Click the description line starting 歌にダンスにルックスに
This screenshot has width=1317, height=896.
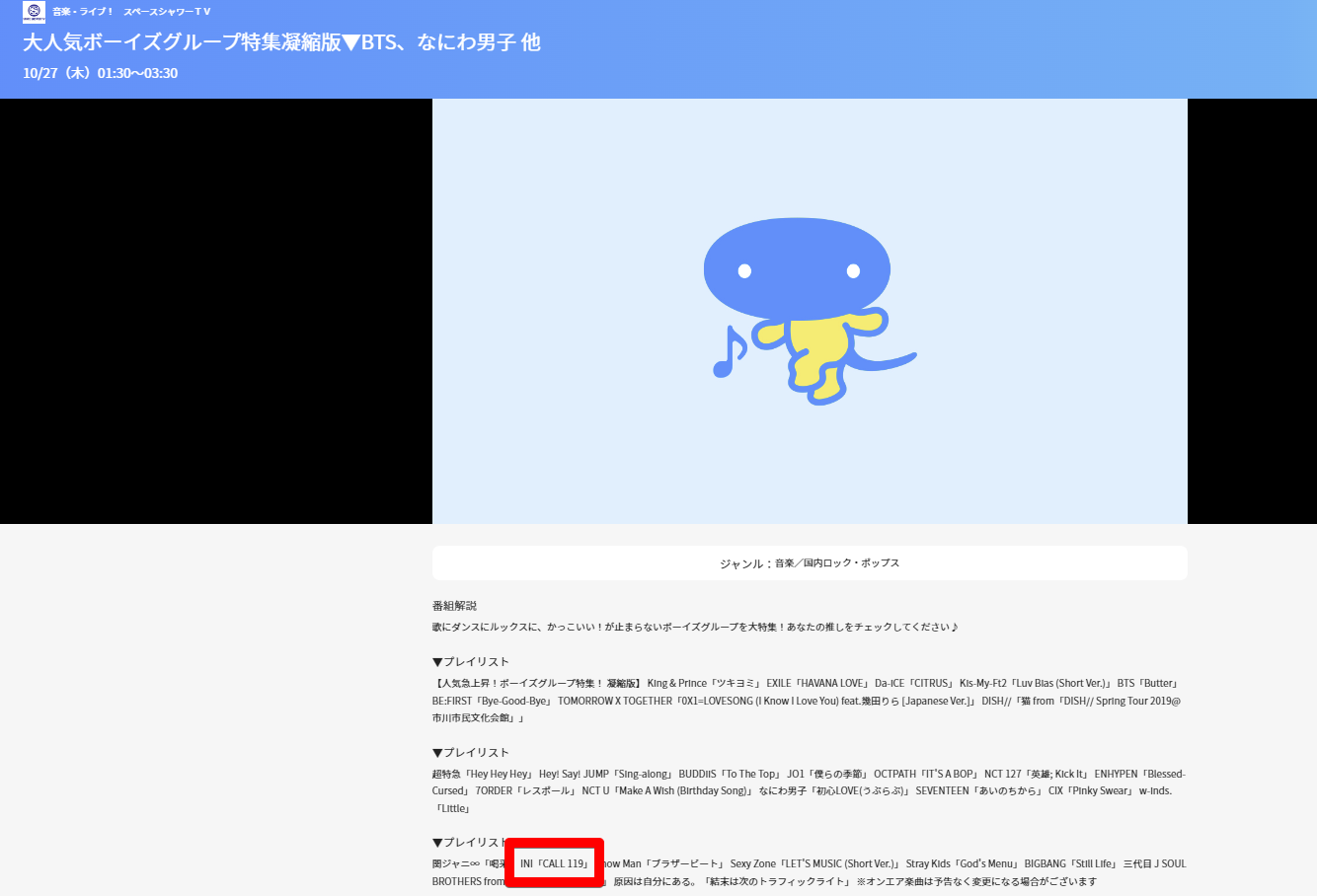695,627
